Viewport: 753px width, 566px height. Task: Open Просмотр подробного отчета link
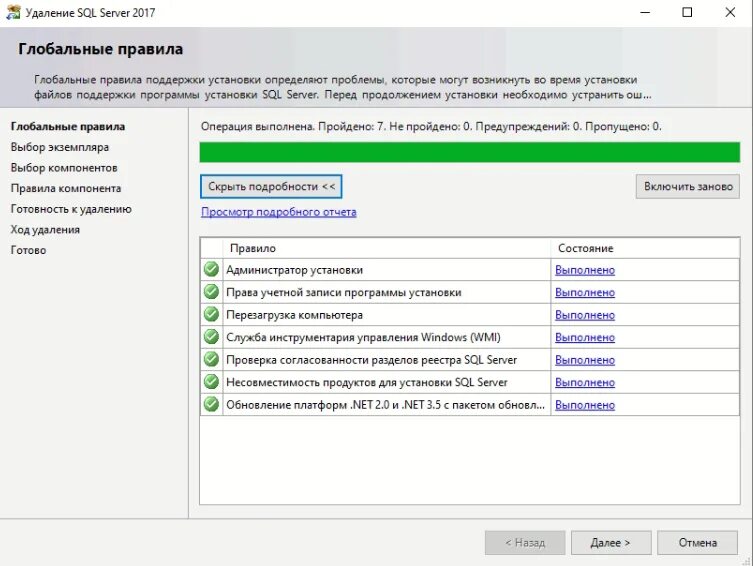click(x=279, y=212)
